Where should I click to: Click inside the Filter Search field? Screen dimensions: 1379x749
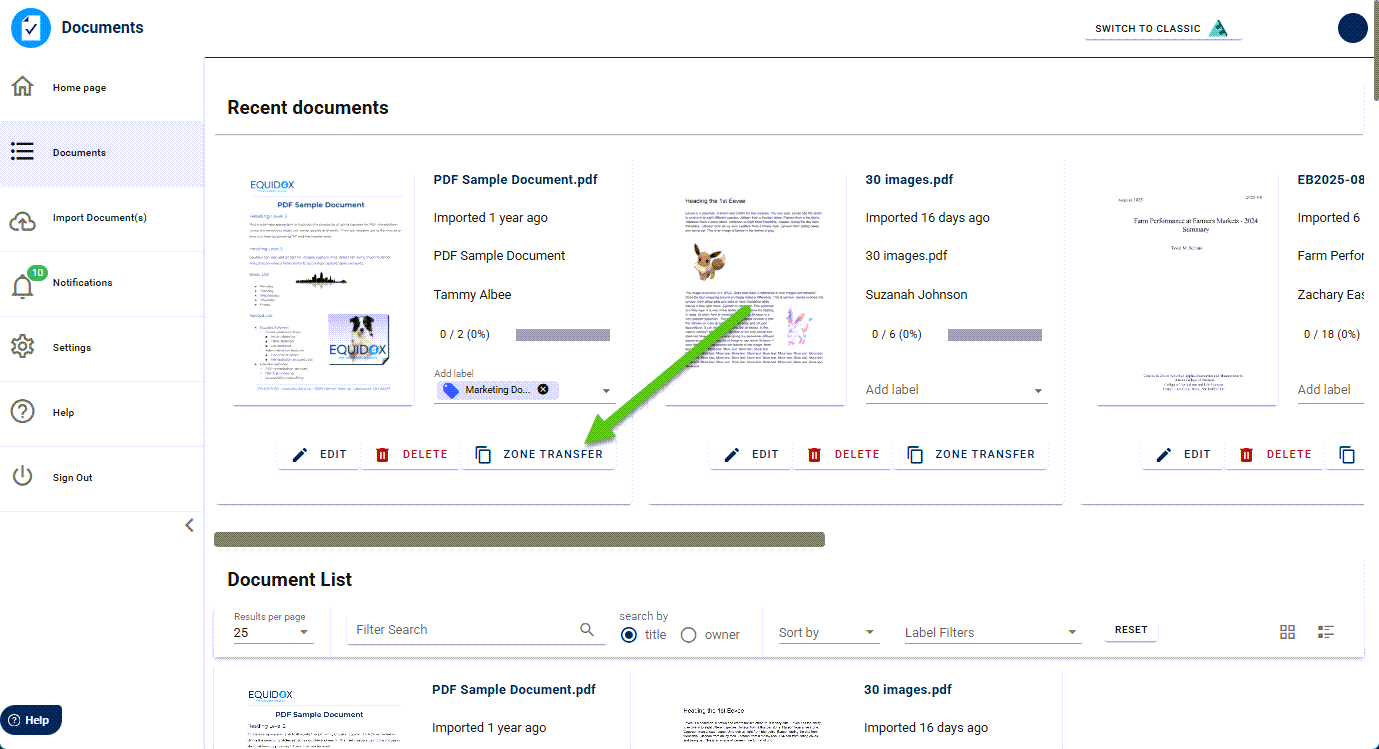pos(460,629)
